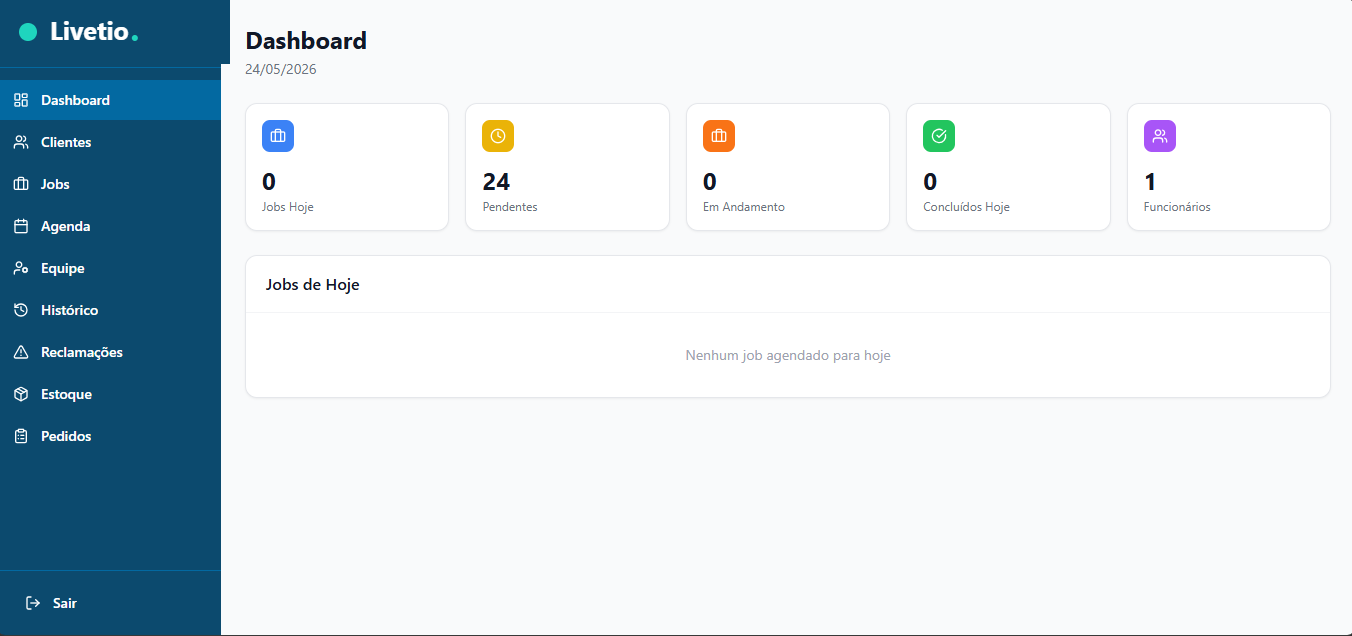The image size is (1352, 636).
Task: Click the Pendentes count 24
Action: pos(496,181)
